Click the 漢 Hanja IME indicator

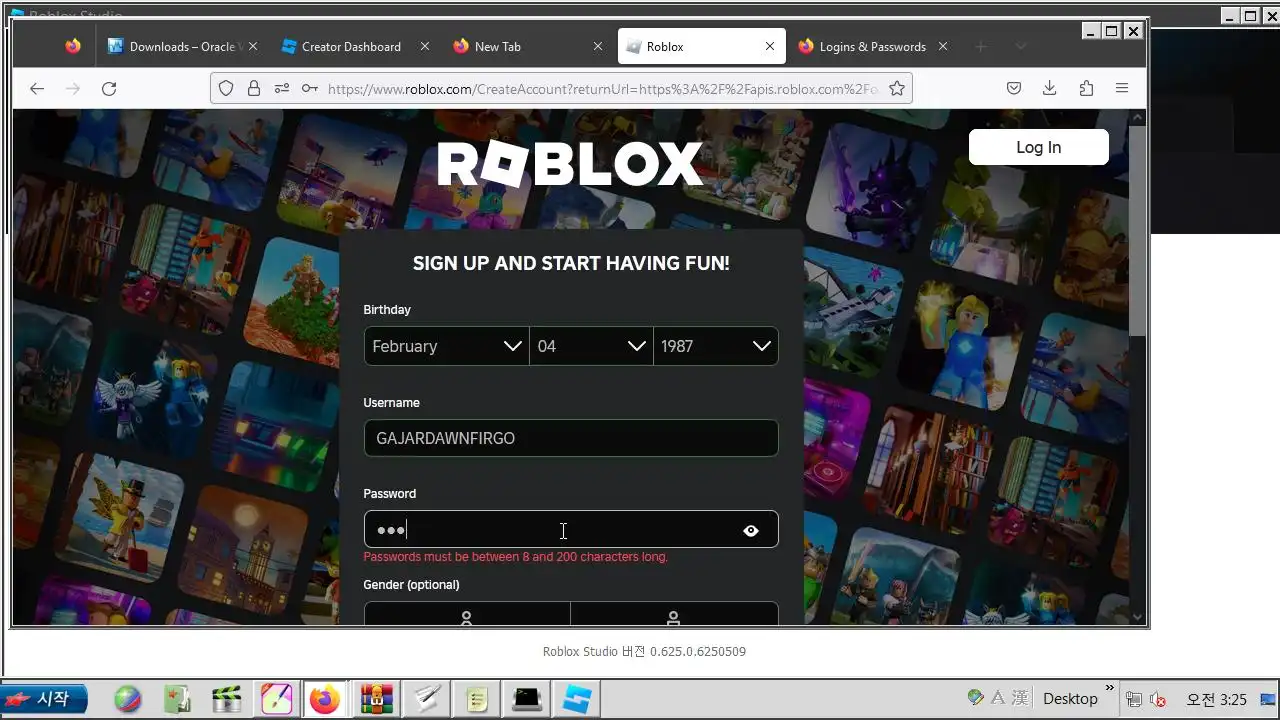(1019, 698)
